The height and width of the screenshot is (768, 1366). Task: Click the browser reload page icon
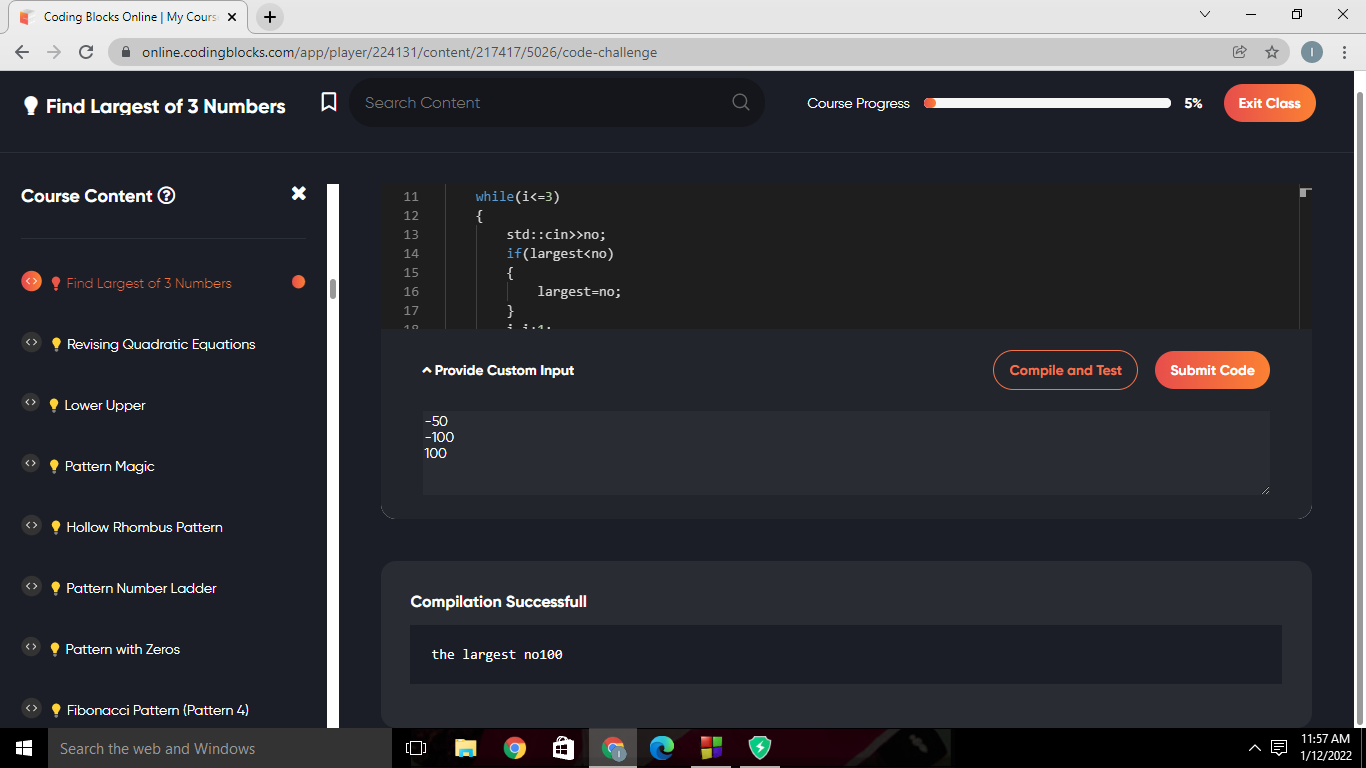(86, 52)
